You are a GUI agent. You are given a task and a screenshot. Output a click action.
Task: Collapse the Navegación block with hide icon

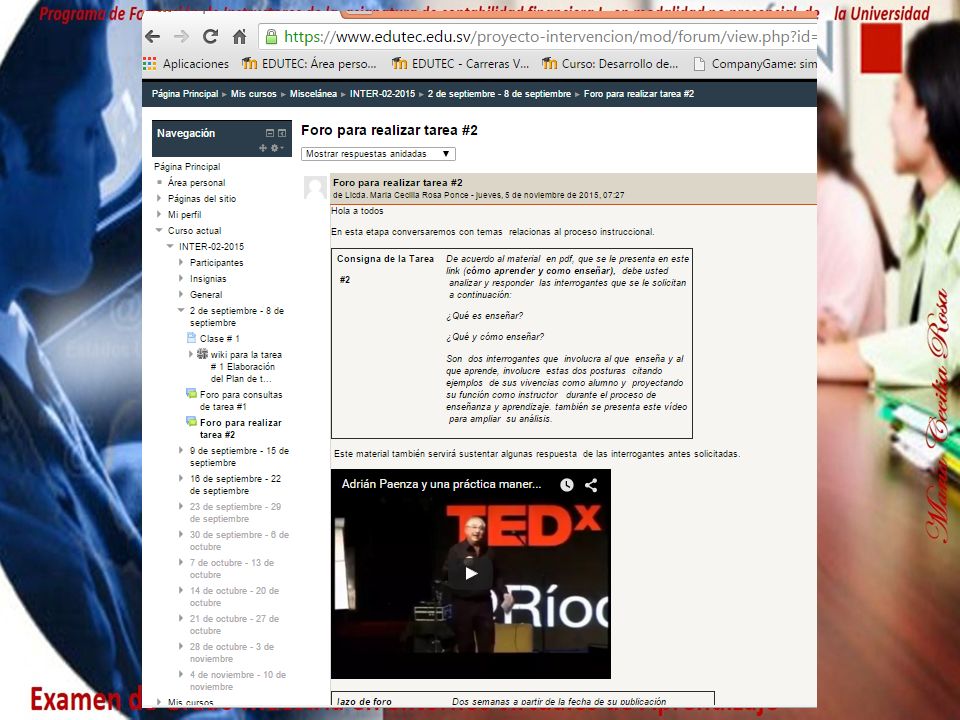click(x=269, y=133)
